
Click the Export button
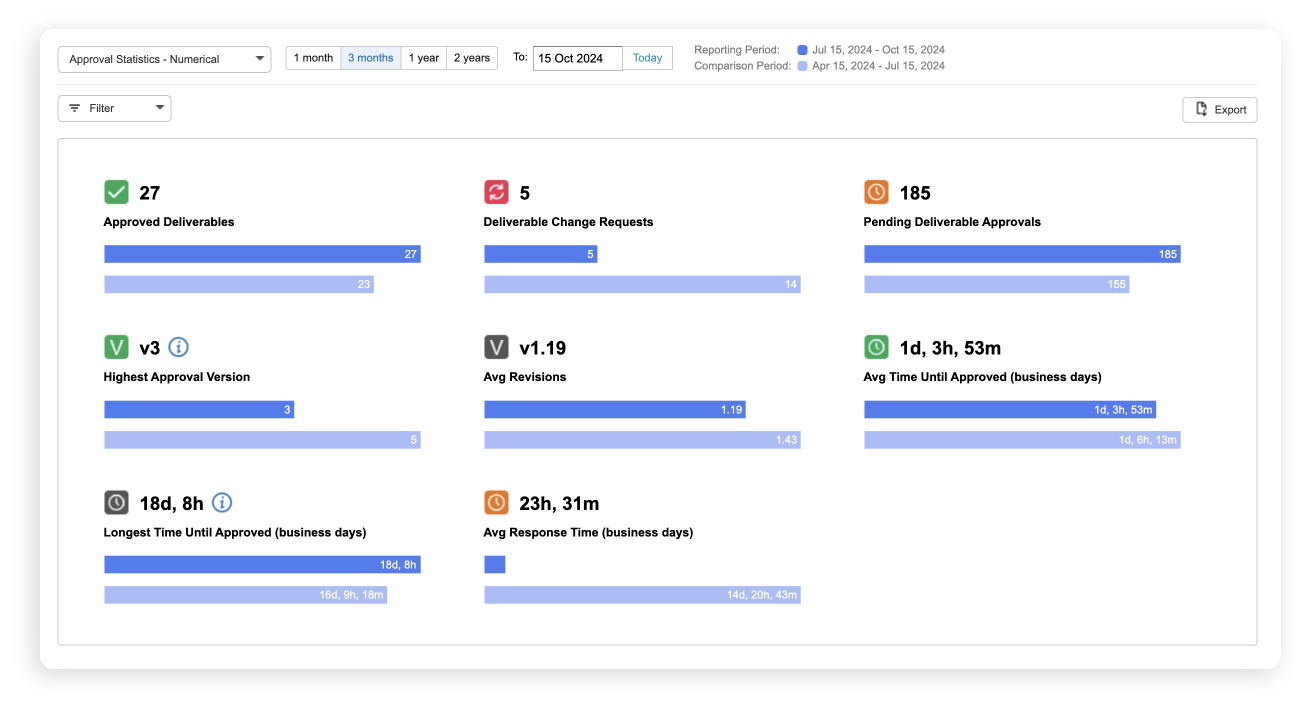click(x=1219, y=109)
